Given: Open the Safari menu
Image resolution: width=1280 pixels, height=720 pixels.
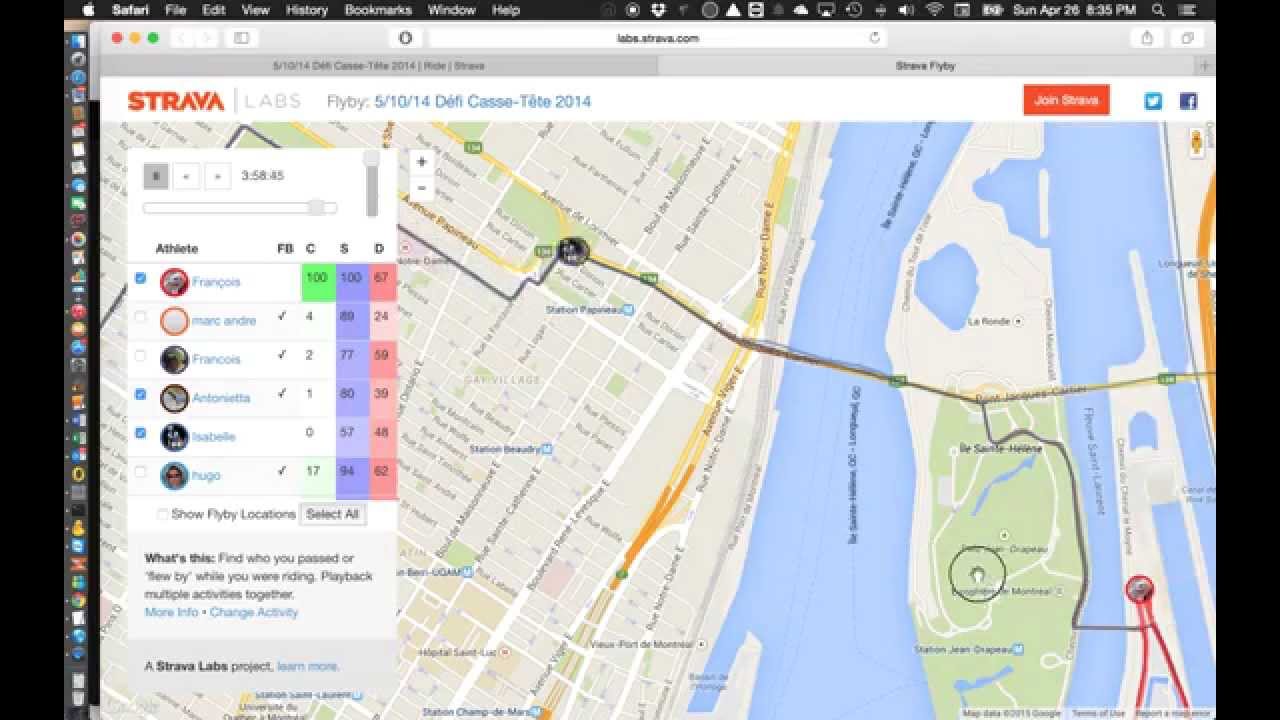Looking at the screenshot, I should point(130,10).
